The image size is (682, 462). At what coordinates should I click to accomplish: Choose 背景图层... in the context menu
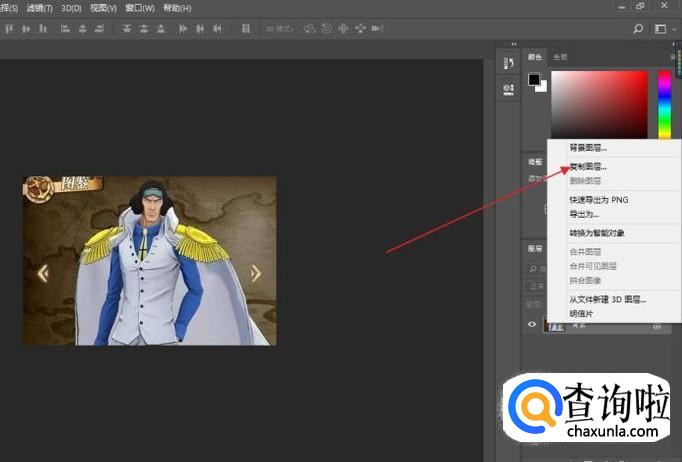[x=588, y=148]
